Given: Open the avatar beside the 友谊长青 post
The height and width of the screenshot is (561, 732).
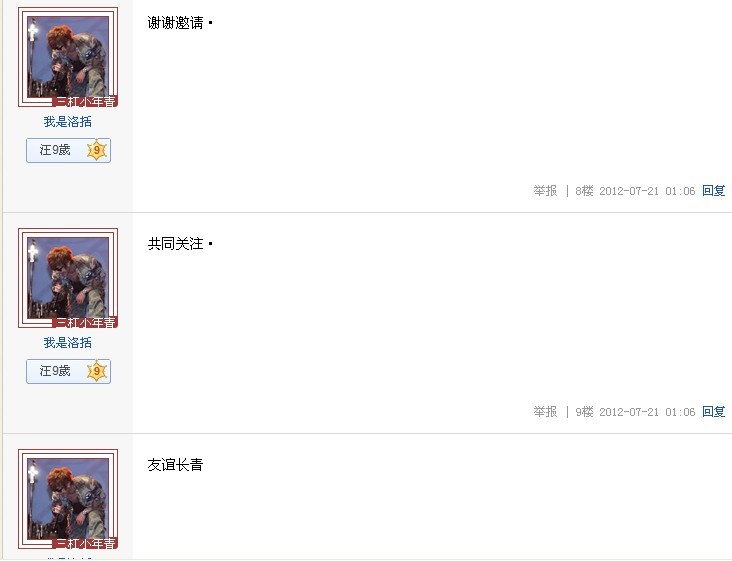Looking at the screenshot, I should coord(68,499).
